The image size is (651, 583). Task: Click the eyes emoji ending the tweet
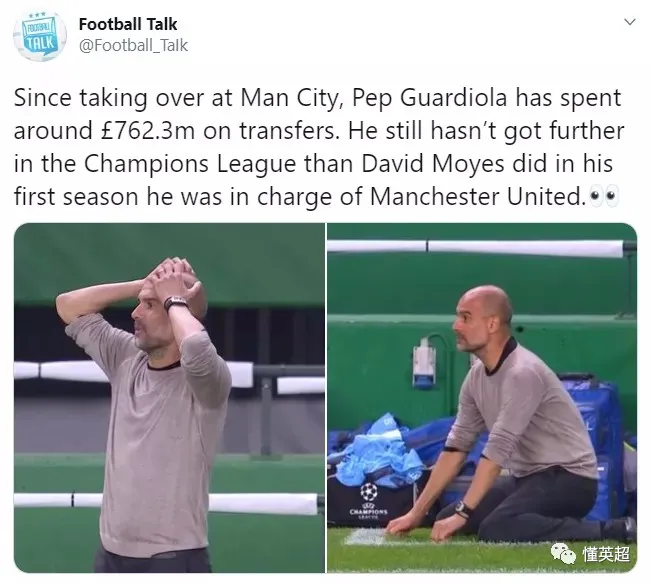click(x=604, y=196)
